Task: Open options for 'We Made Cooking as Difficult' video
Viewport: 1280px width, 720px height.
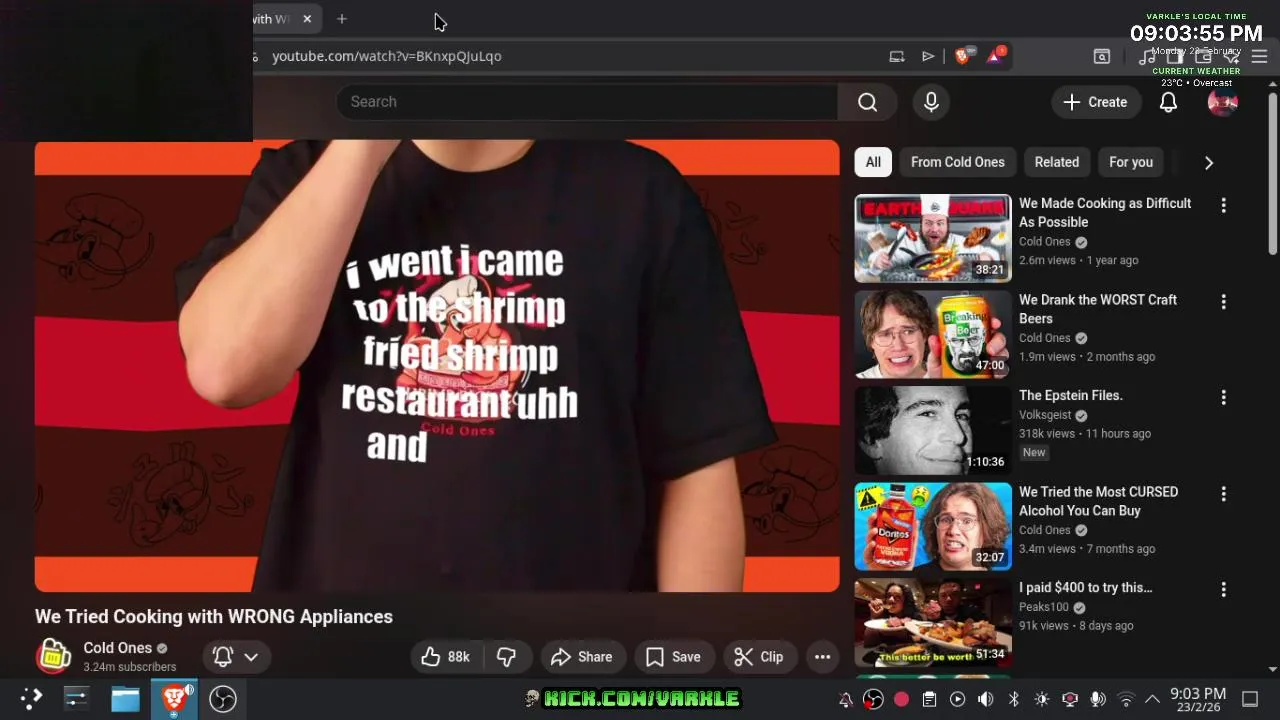Action: [x=1223, y=205]
